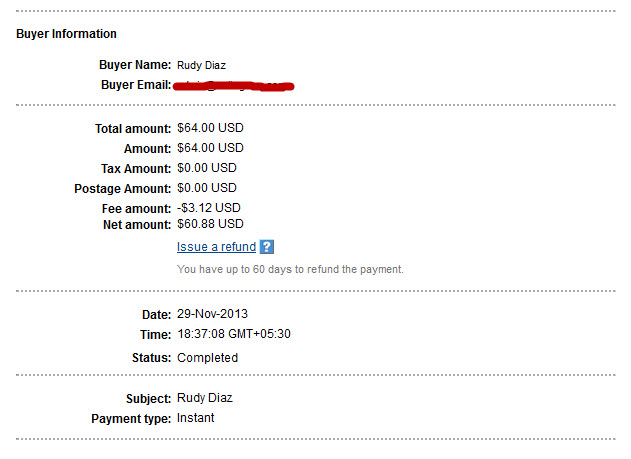Click the Buyer Email label
The image size is (631, 459).
[136, 84]
